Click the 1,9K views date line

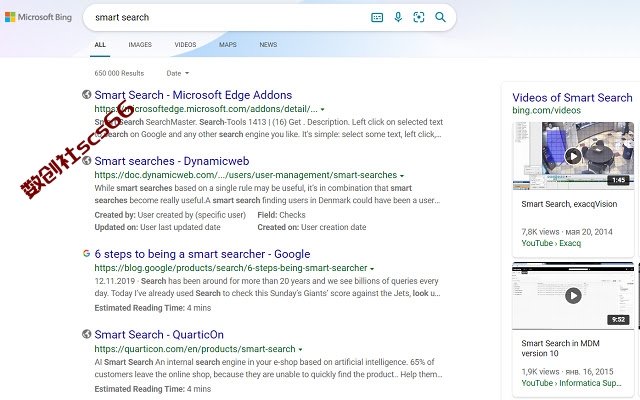pyautogui.click(x=567, y=371)
